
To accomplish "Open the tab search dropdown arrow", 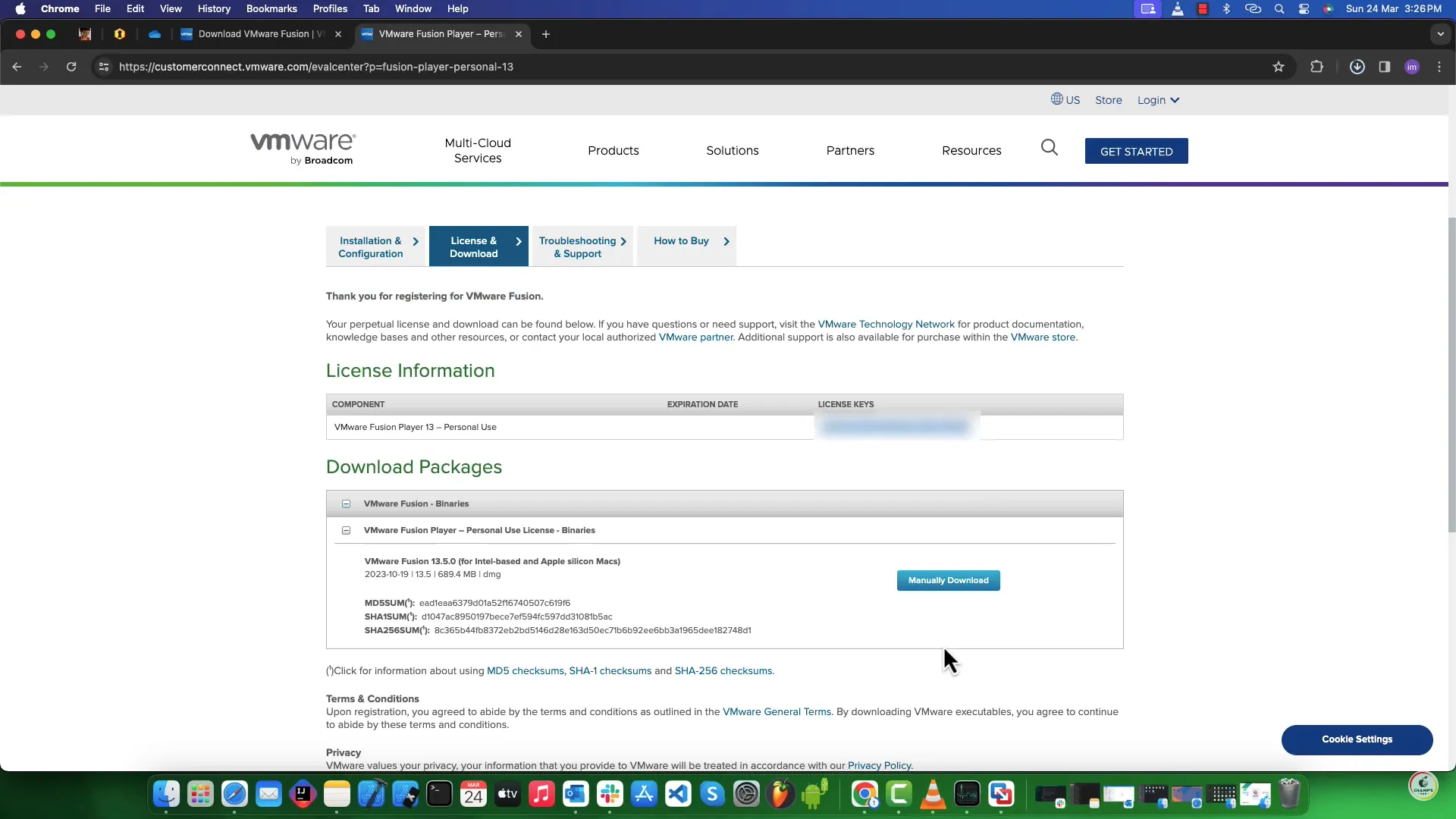I will [1440, 34].
